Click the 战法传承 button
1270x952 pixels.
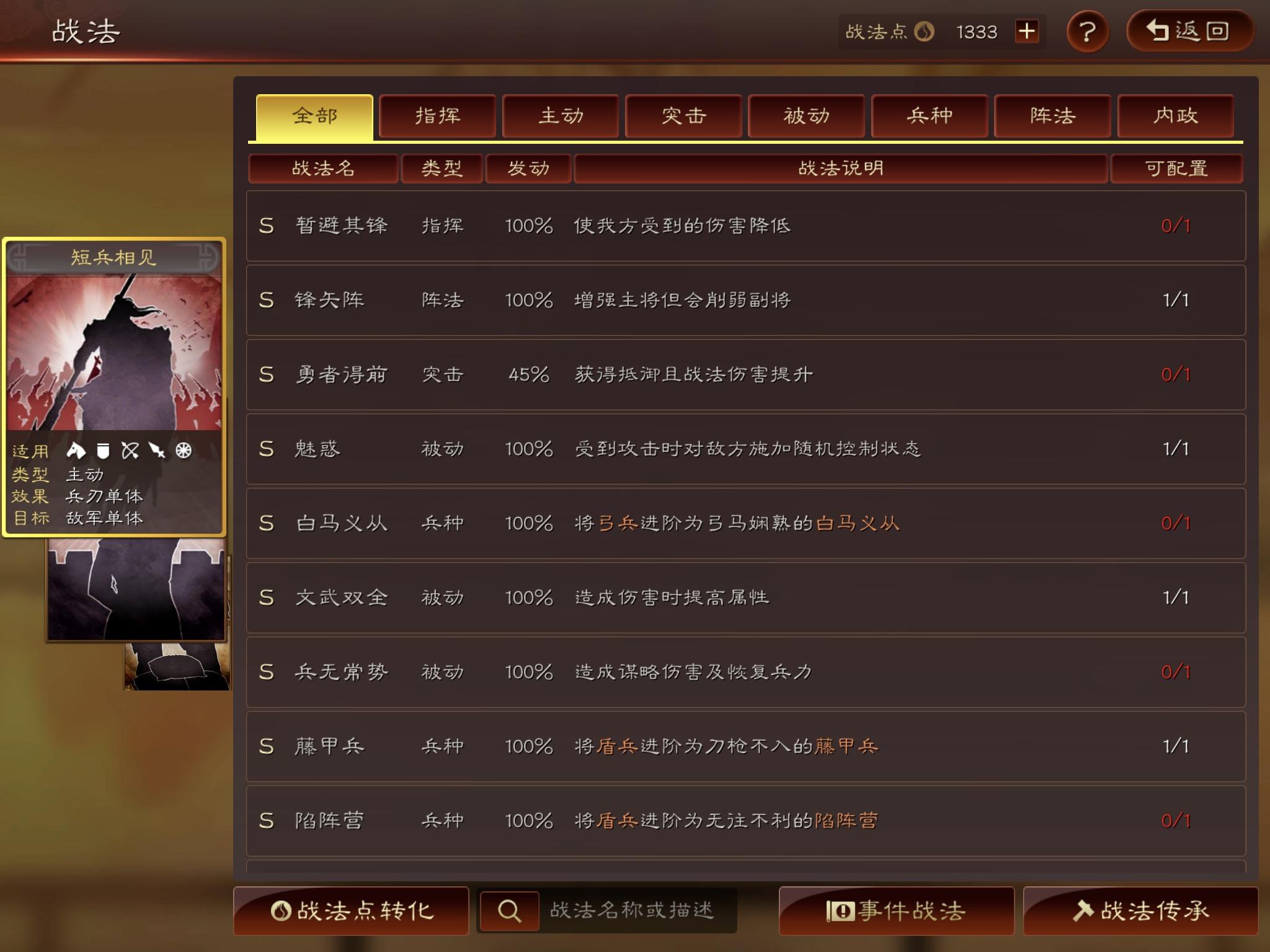pyautogui.click(x=1140, y=910)
